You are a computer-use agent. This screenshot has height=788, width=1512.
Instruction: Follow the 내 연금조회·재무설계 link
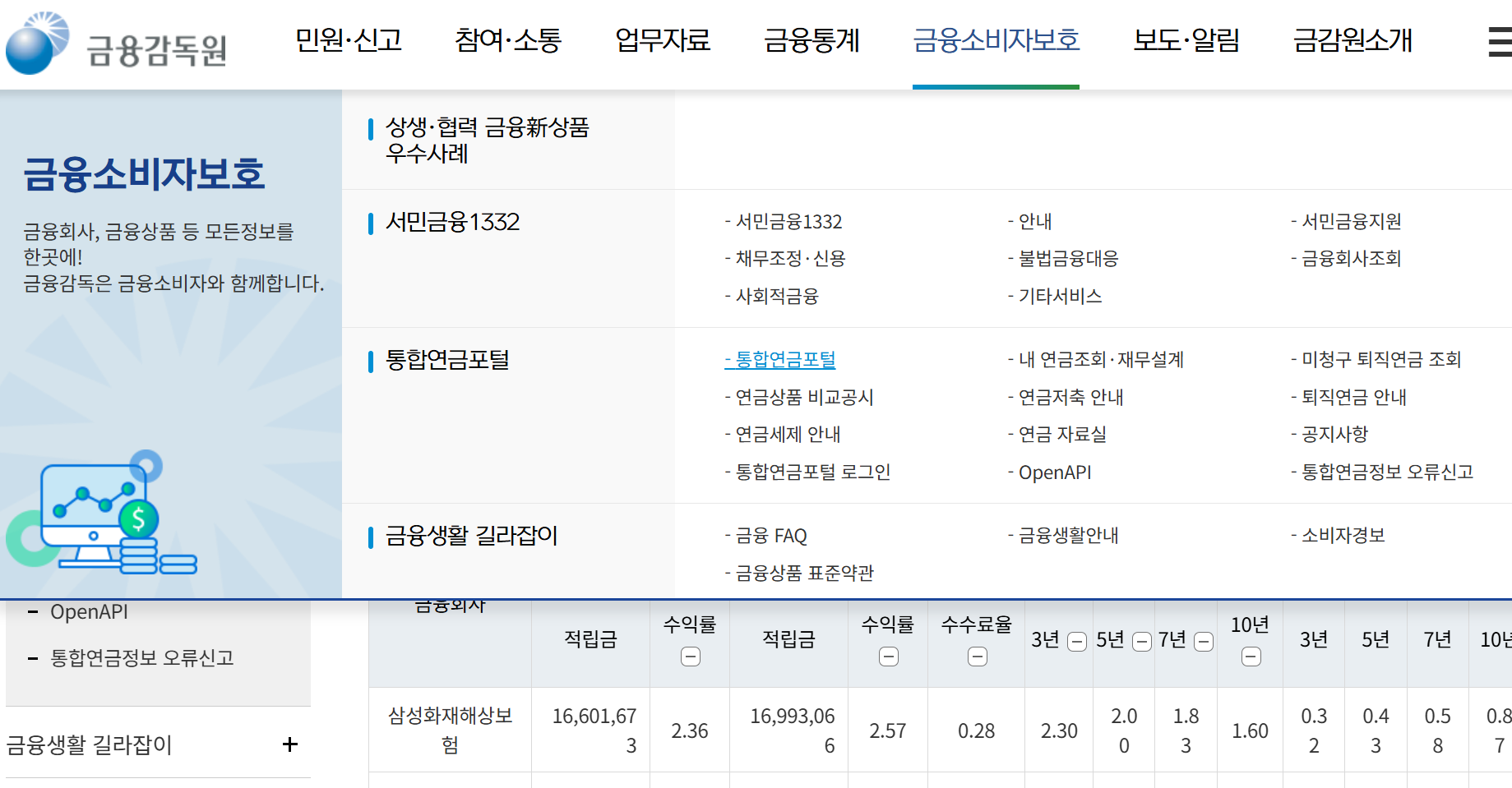[1097, 359]
